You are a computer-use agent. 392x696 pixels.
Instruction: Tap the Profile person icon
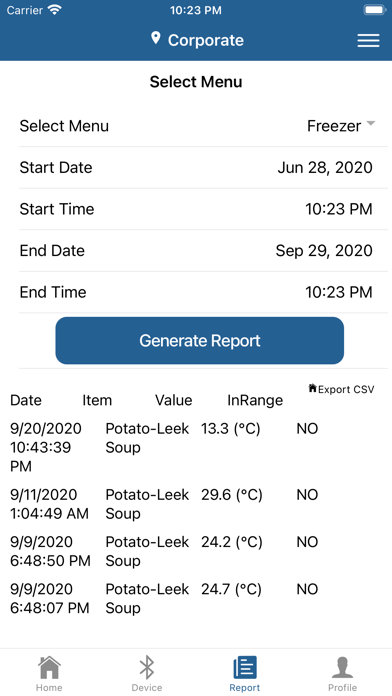(342, 667)
